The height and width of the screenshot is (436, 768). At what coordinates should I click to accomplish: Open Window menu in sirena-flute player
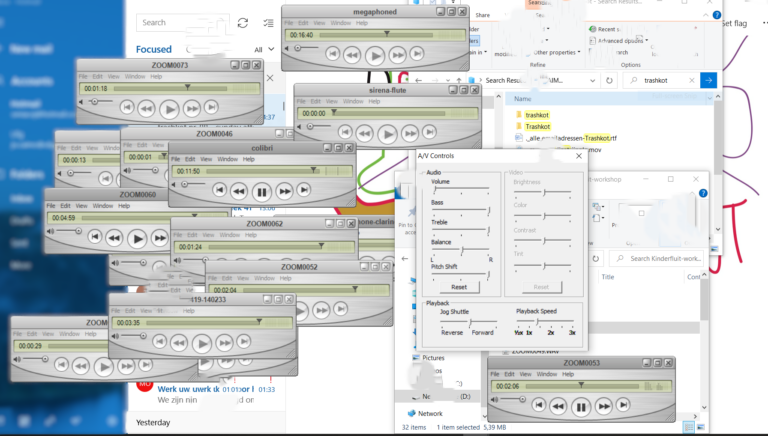[353, 101]
